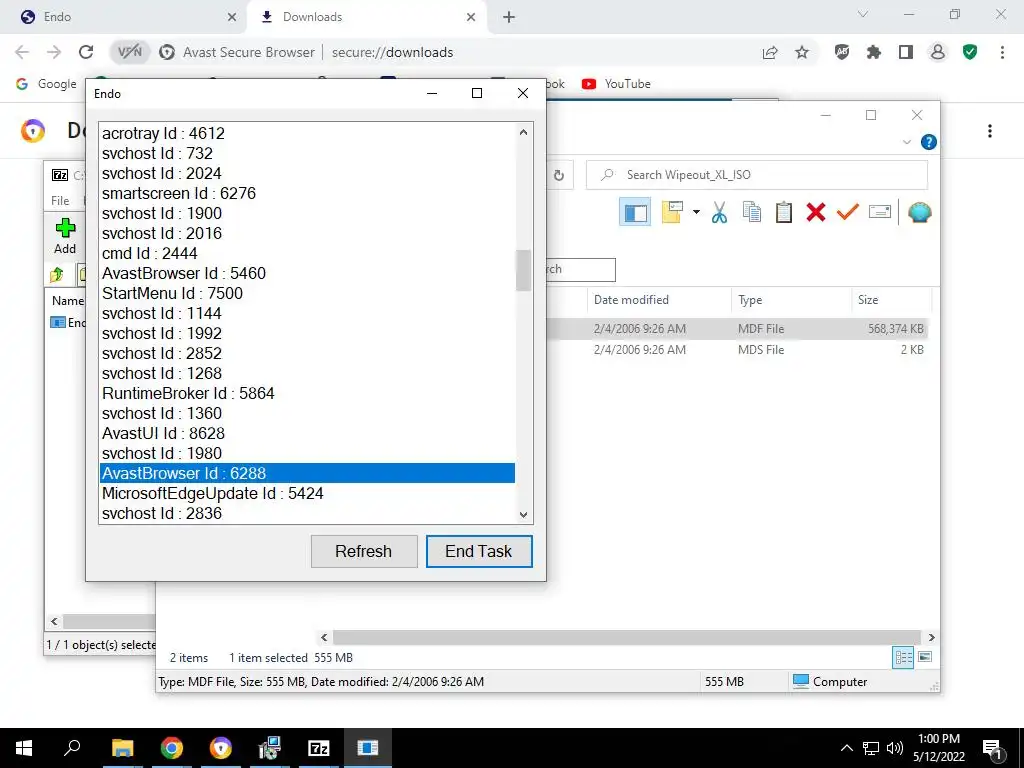Click the clipboard Paste icon

(784, 212)
